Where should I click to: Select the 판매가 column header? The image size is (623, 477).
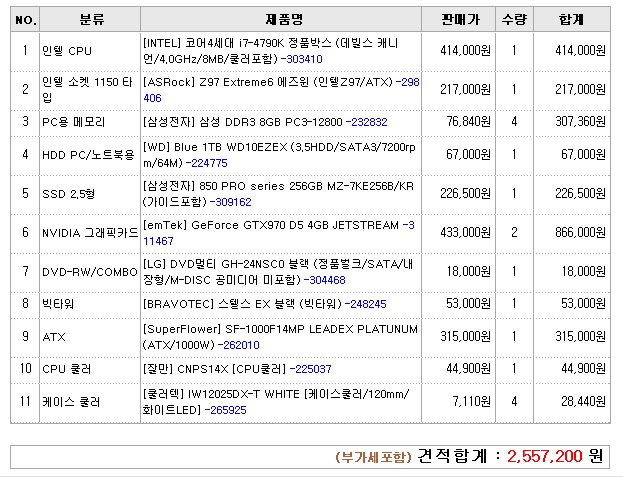(x=459, y=19)
